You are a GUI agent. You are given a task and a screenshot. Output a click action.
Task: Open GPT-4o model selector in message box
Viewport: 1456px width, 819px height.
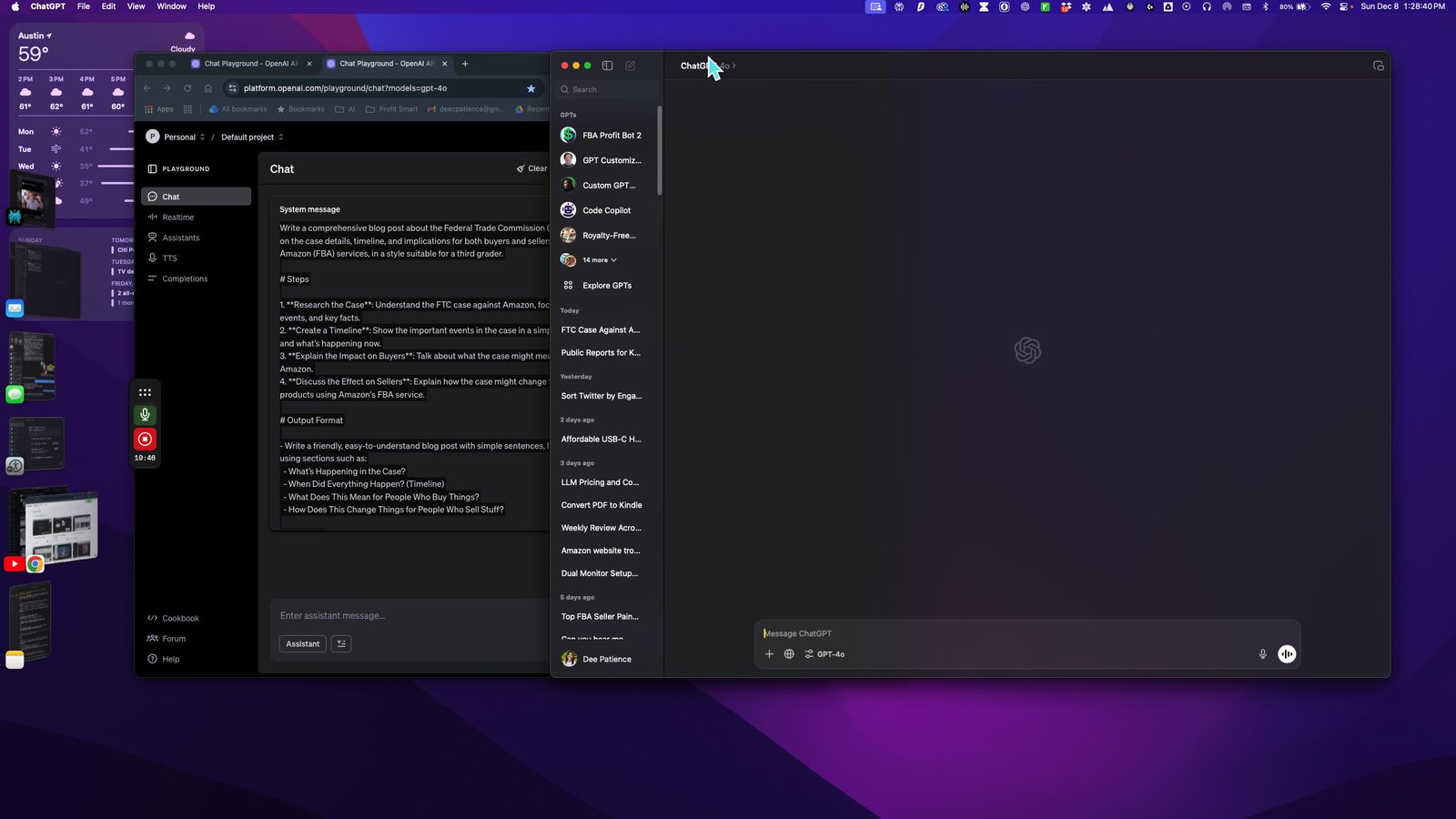pyautogui.click(x=824, y=654)
